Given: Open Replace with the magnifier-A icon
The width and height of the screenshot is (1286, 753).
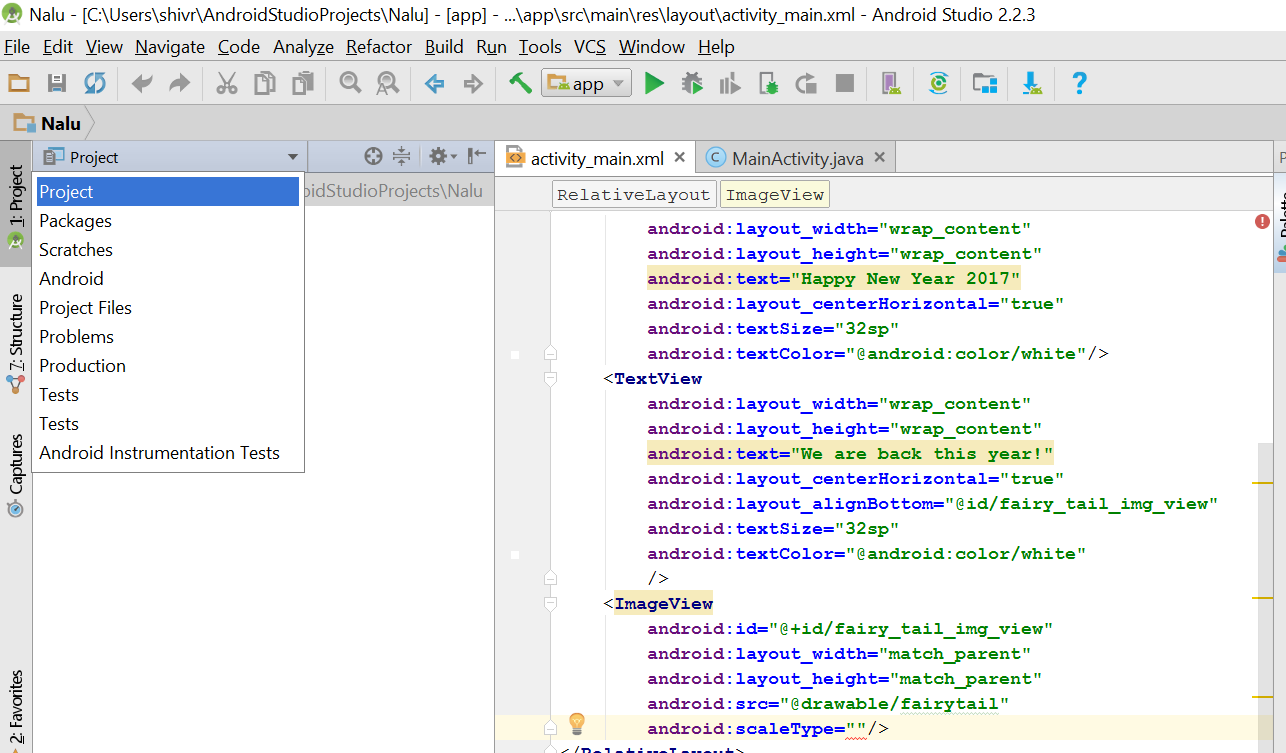Looking at the screenshot, I should coord(388,84).
